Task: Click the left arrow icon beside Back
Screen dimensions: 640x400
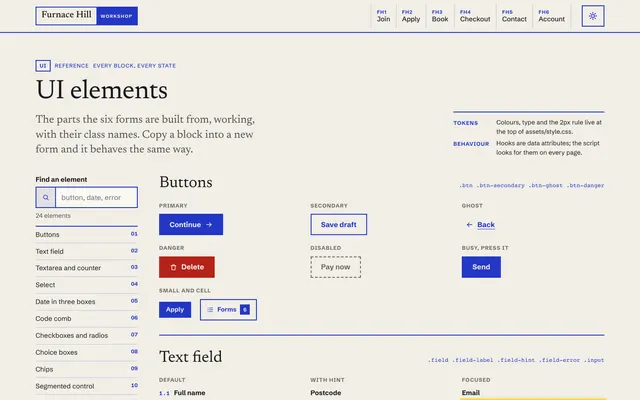Action: [x=469, y=224]
